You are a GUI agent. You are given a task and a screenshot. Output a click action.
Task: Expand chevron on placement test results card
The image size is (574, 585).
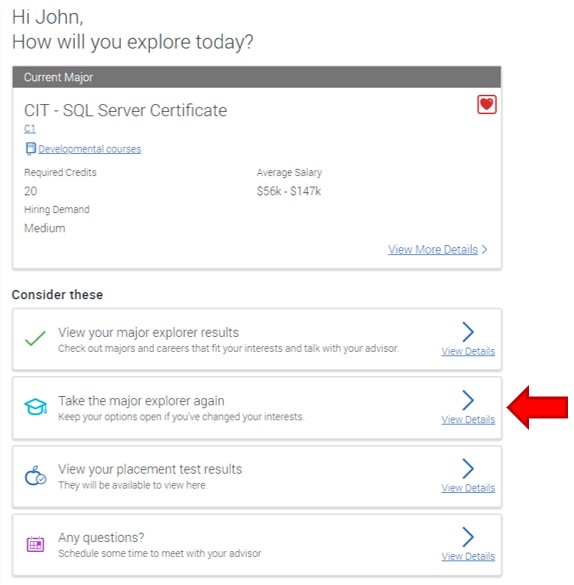(468, 468)
